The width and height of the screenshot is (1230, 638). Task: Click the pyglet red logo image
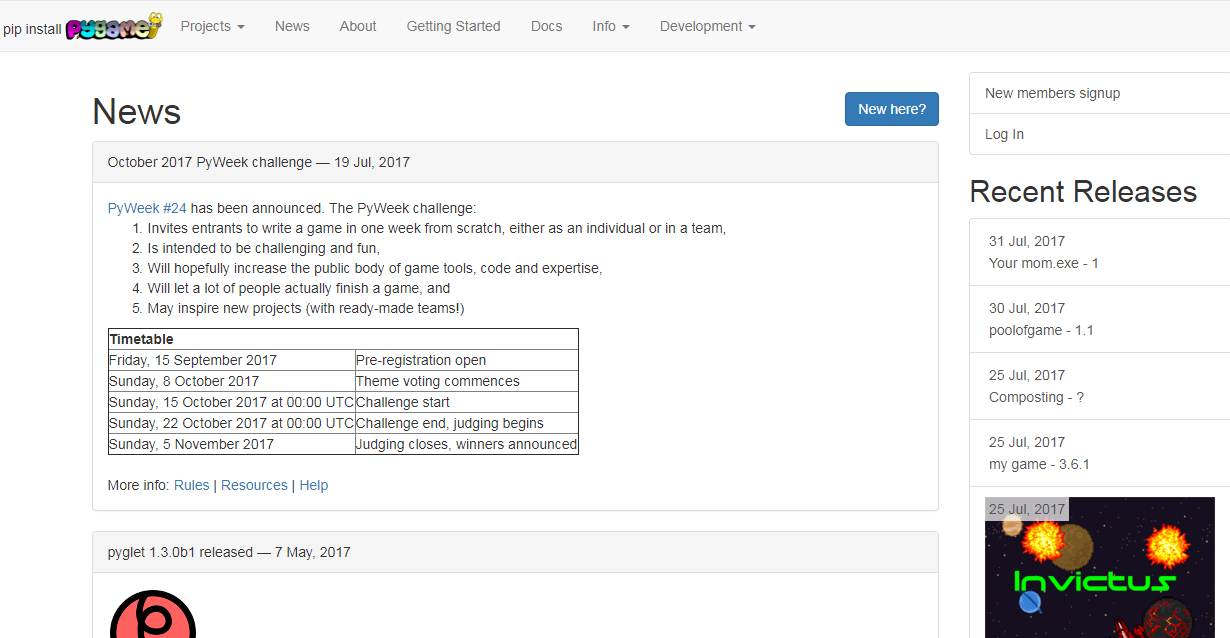(x=152, y=614)
